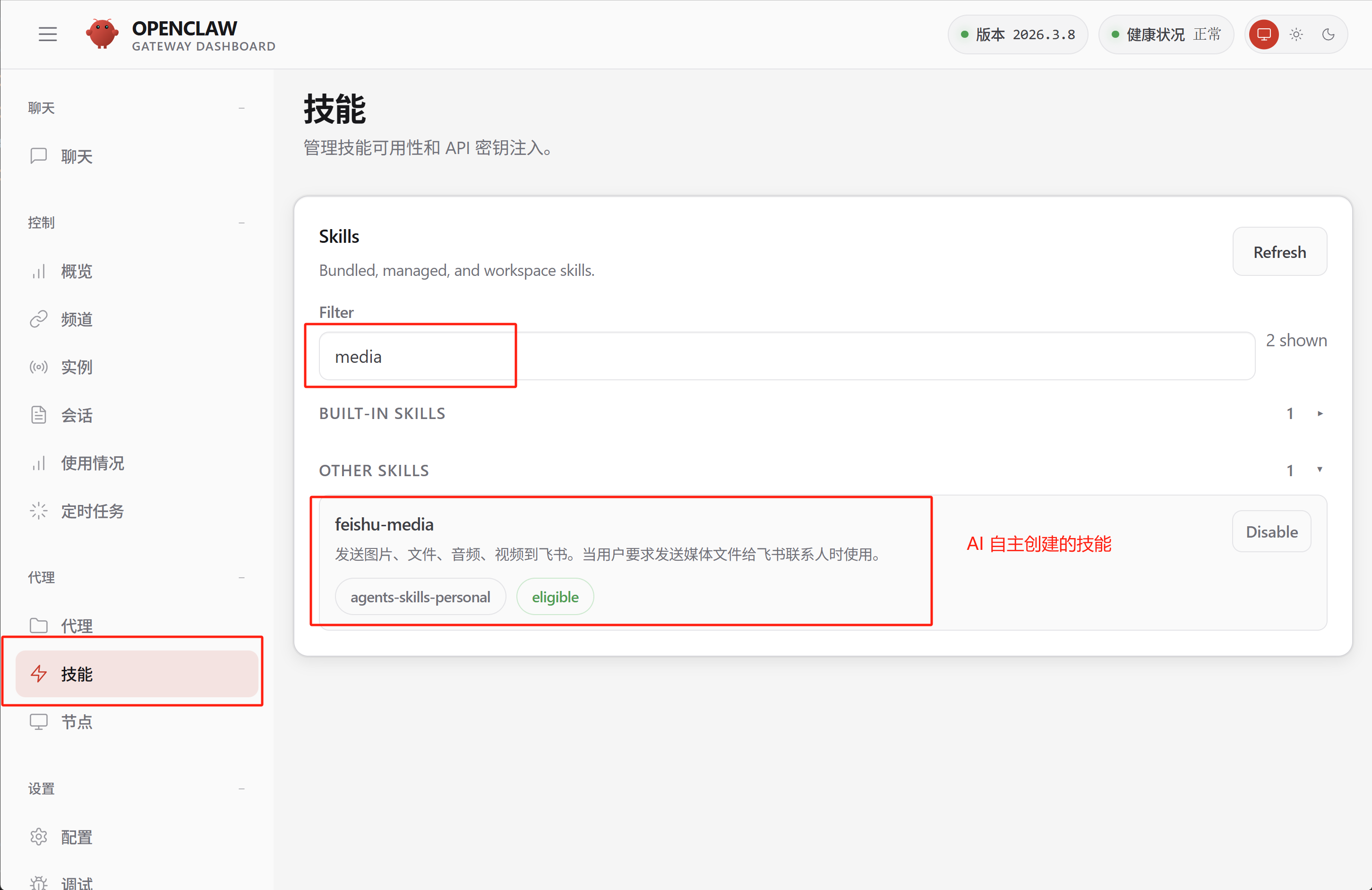Open the 配置 settings gear item

pyautogui.click(x=76, y=837)
